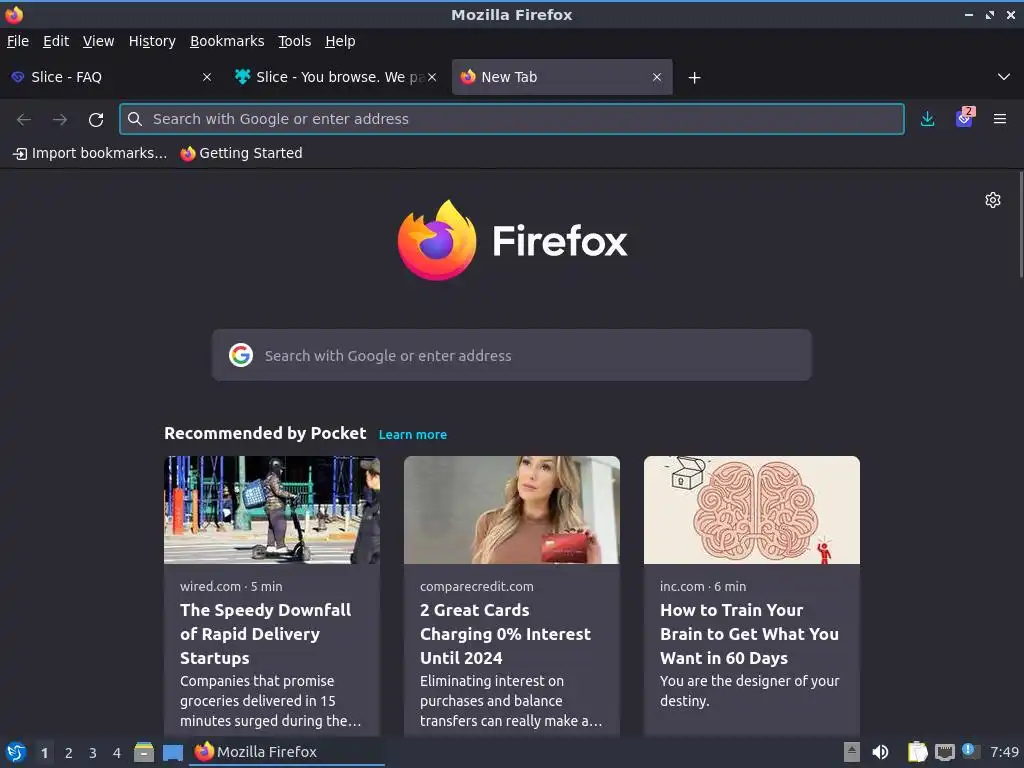
Task: Click the wired.com · 5 min source label
Action: [x=231, y=586]
